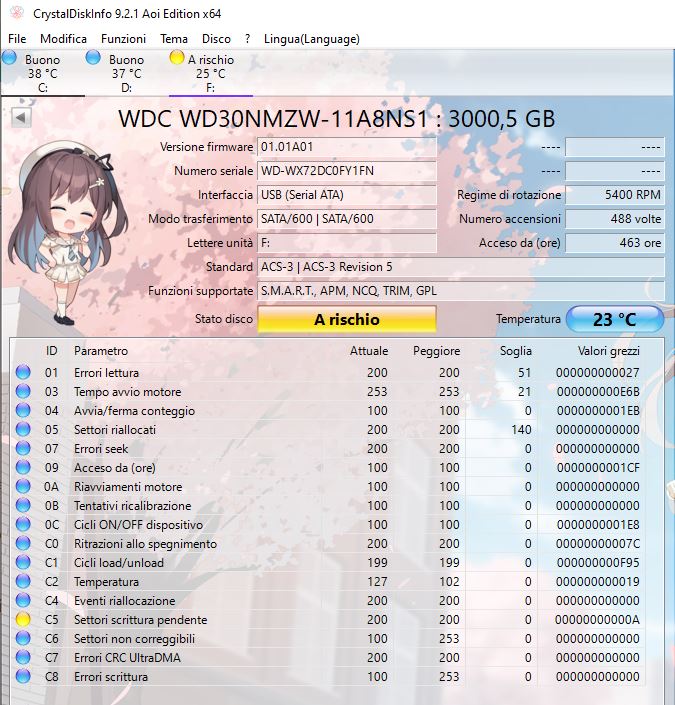Screen dimensions: 675x705
Task: Select the Settori riallocati row text
Action: tap(115, 430)
